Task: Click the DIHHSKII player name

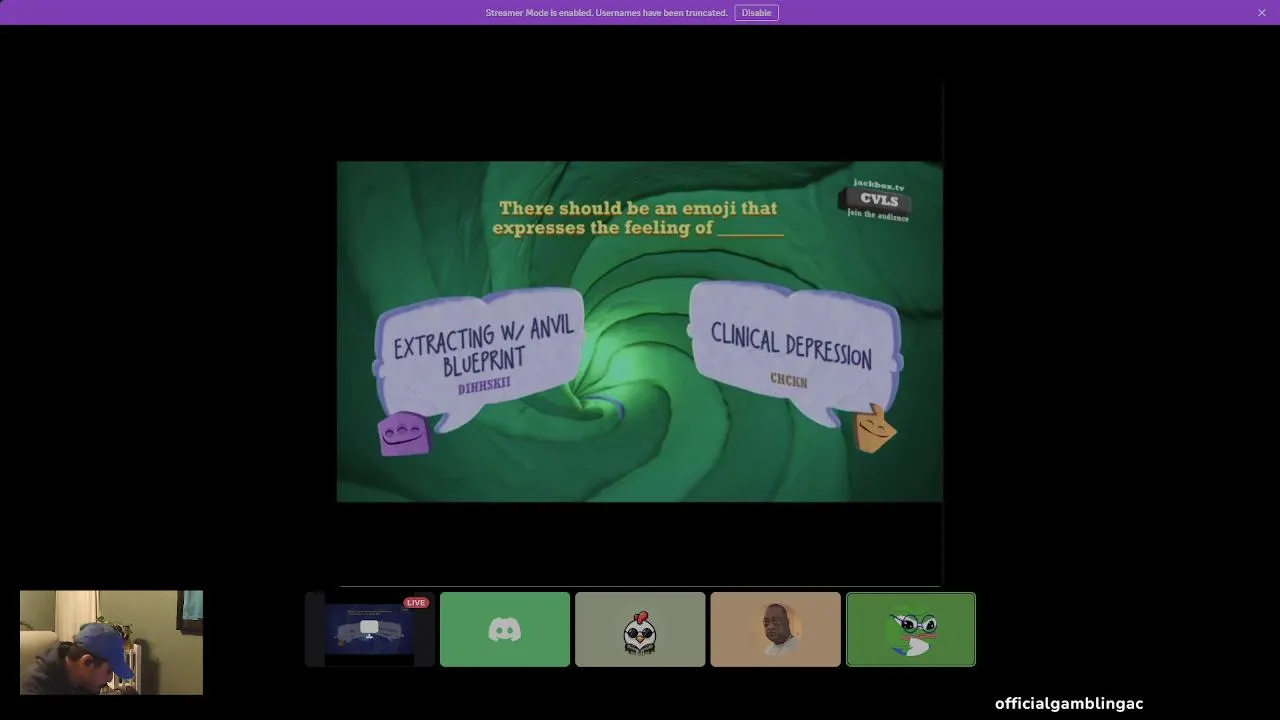Action: tap(484, 384)
